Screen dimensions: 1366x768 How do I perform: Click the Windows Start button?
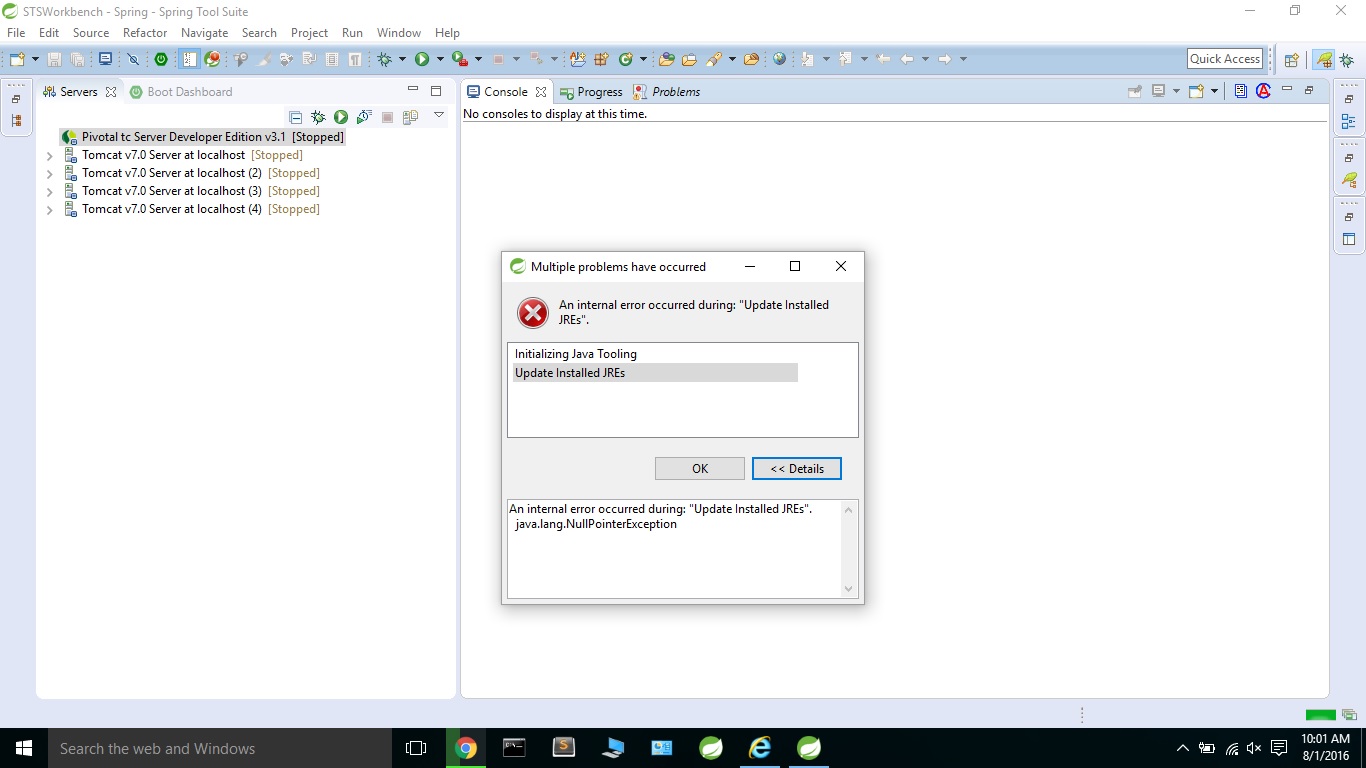(x=24, y=748)
